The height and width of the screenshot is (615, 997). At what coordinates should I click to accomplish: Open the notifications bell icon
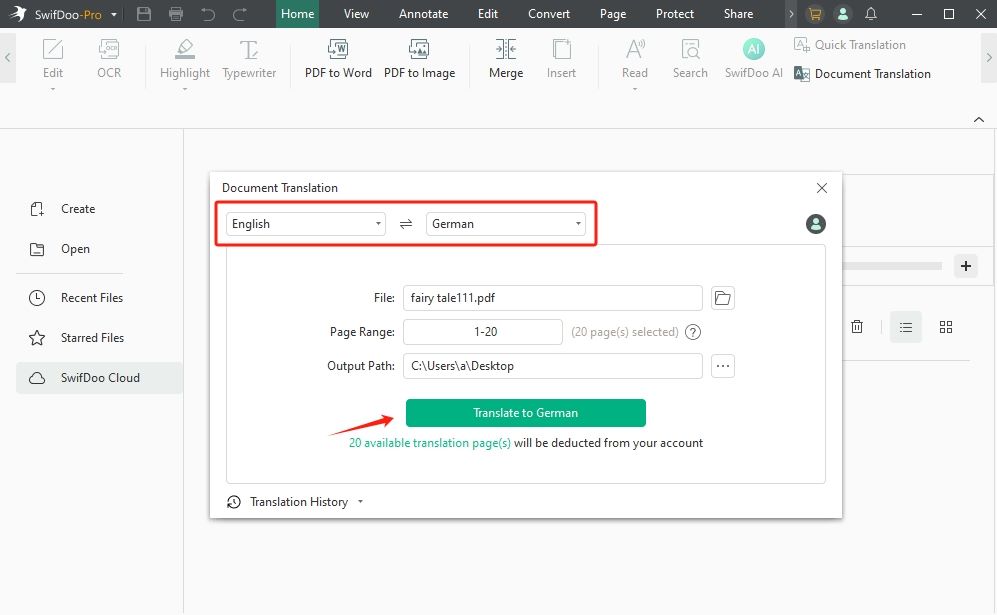coord(871,14)
